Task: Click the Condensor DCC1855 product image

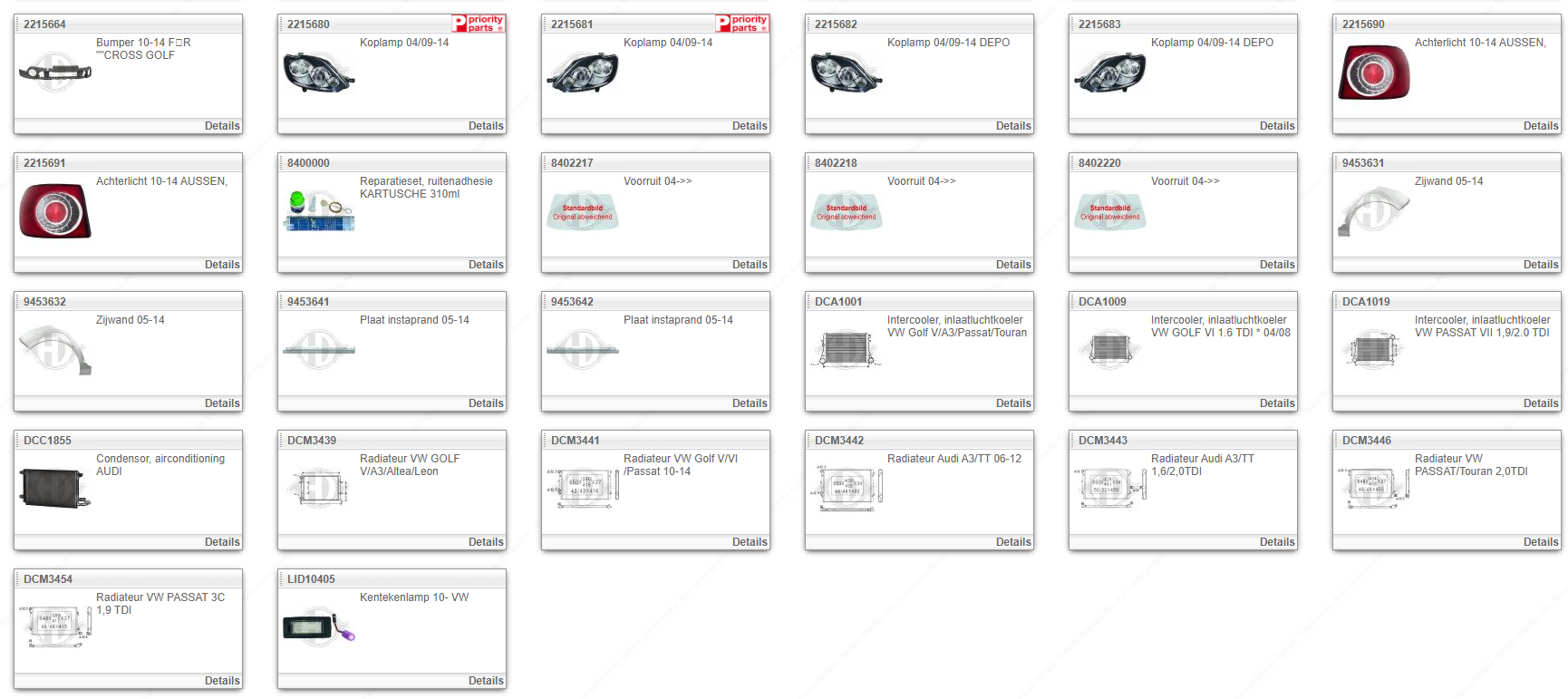Action: pyautogui.click(x=54, y=489)
